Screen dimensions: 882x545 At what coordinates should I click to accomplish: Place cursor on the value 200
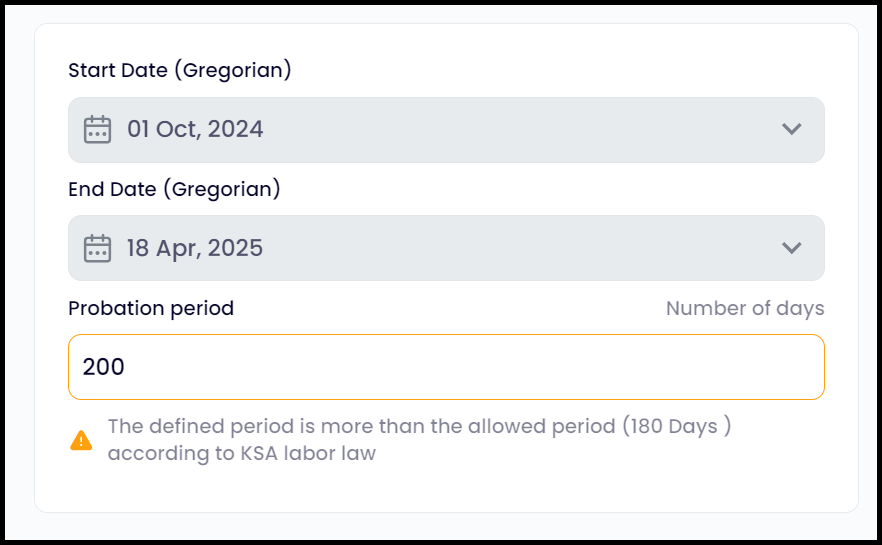104,367
